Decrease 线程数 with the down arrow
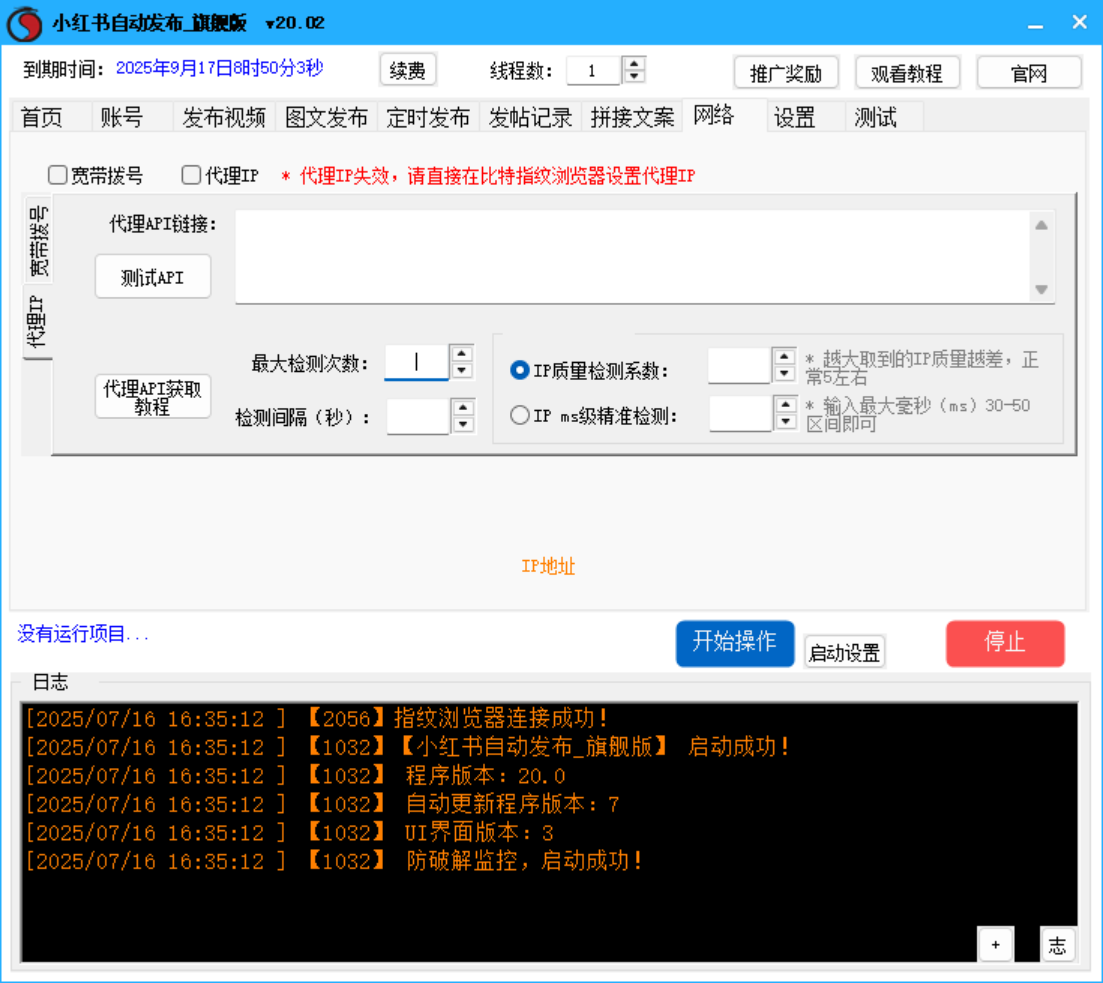The image size is (1103, 983). click(635, 76)
